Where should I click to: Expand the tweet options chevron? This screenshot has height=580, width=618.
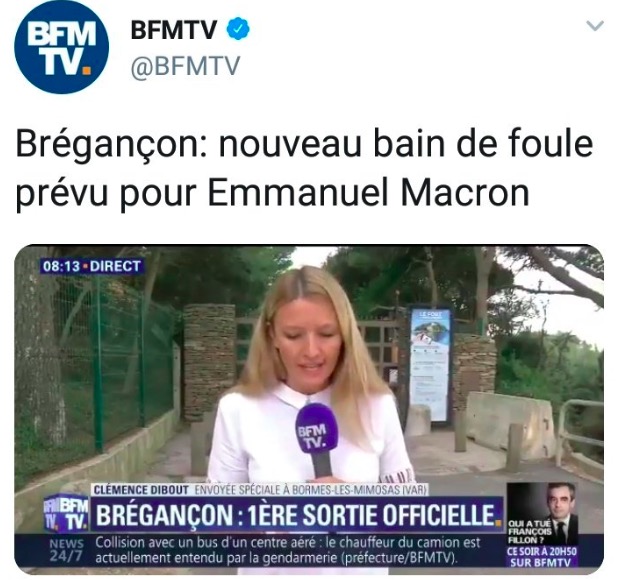pyautogui.click(x=595, y=26)
